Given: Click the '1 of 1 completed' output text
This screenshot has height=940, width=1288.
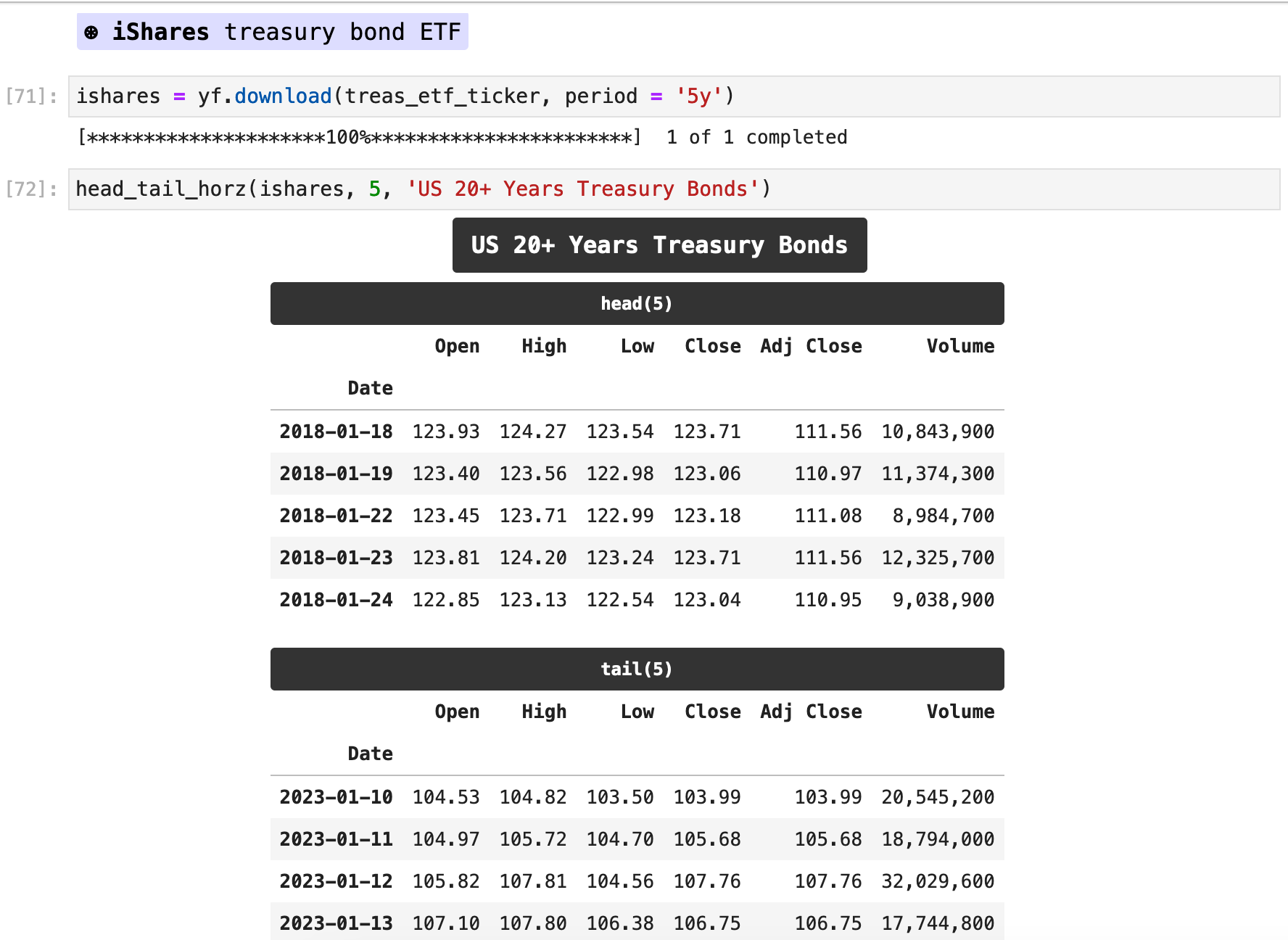Looking at the screenshot, I should point(756,137).
